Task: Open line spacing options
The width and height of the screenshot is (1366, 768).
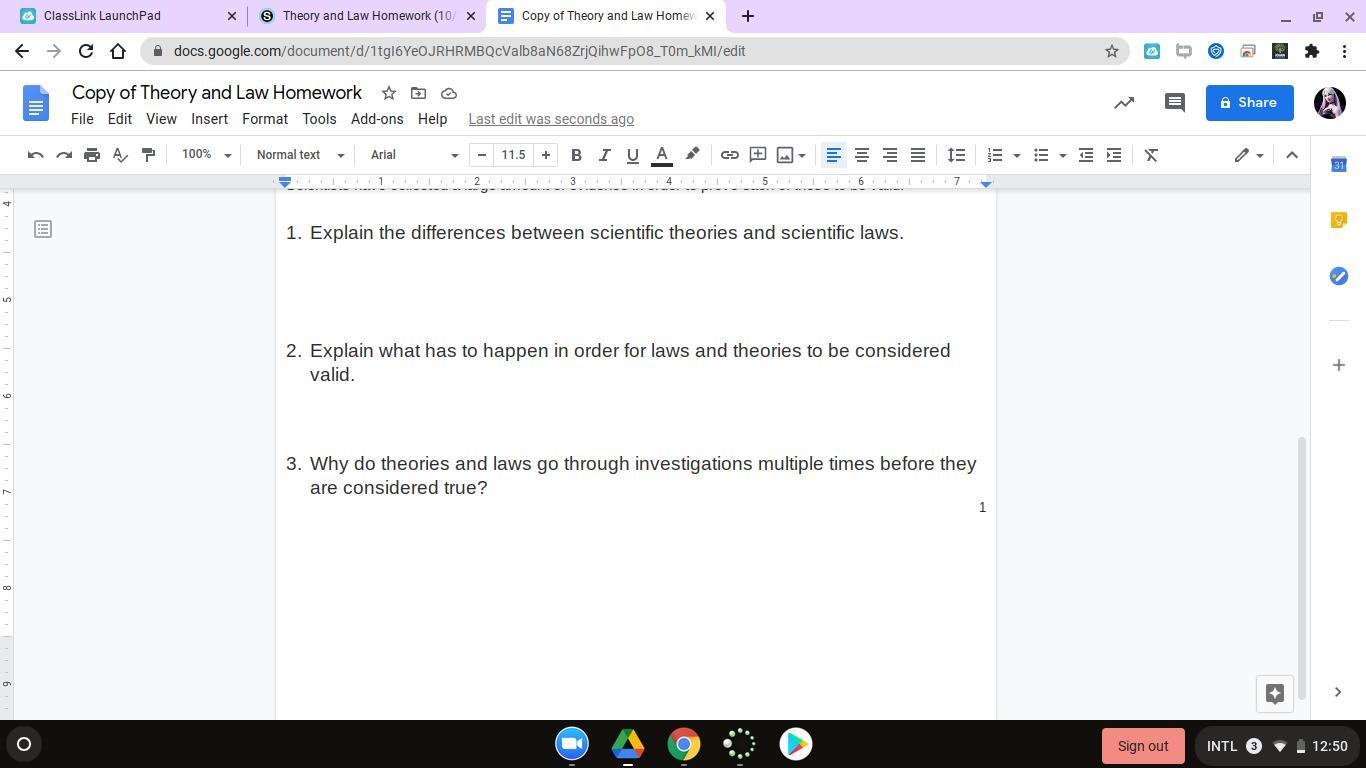Action: click(957, 155)
